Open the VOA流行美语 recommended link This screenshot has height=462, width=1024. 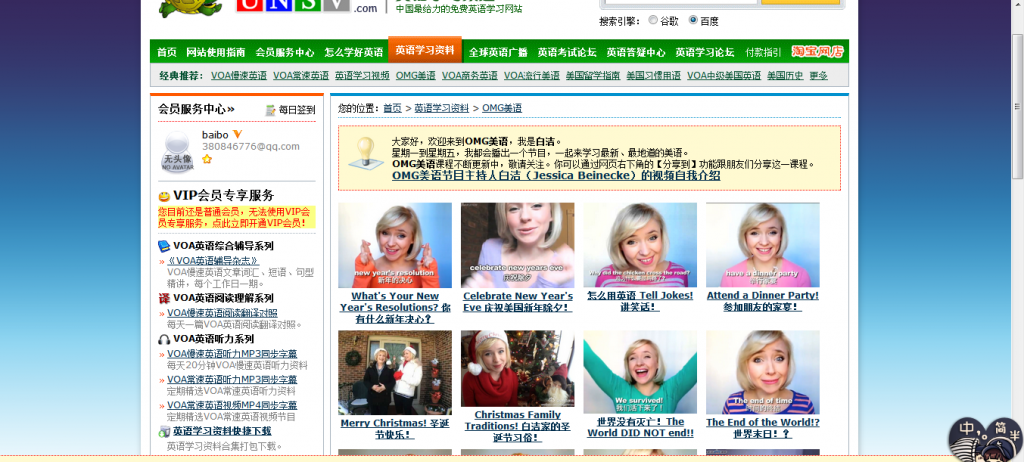pos(532,76)
